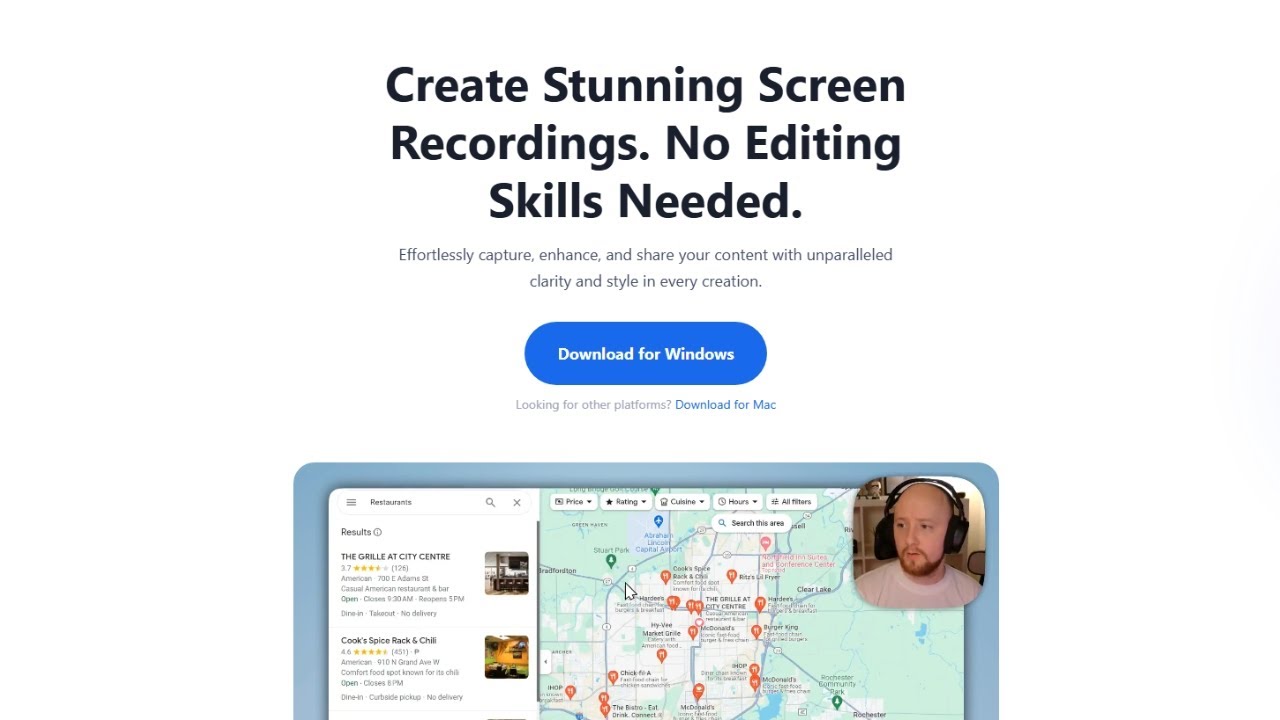Click the Cook's Spice Rack map pin
Viewport: 1280px width, 720px height.
pyautogui.click(x=665, y=577)
